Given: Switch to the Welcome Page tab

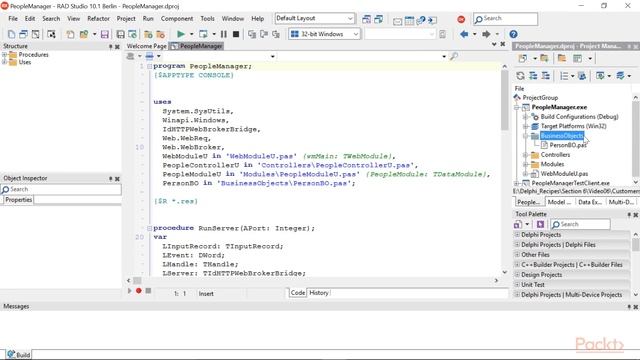Looking at the screenshot, I should point(146,46).
